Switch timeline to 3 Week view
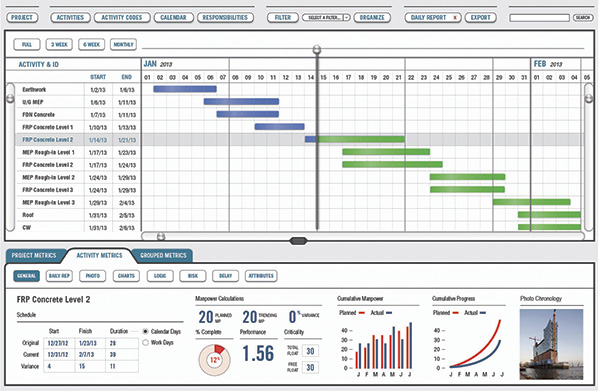Viewport: 600px width, 391px height. [59, 44]
